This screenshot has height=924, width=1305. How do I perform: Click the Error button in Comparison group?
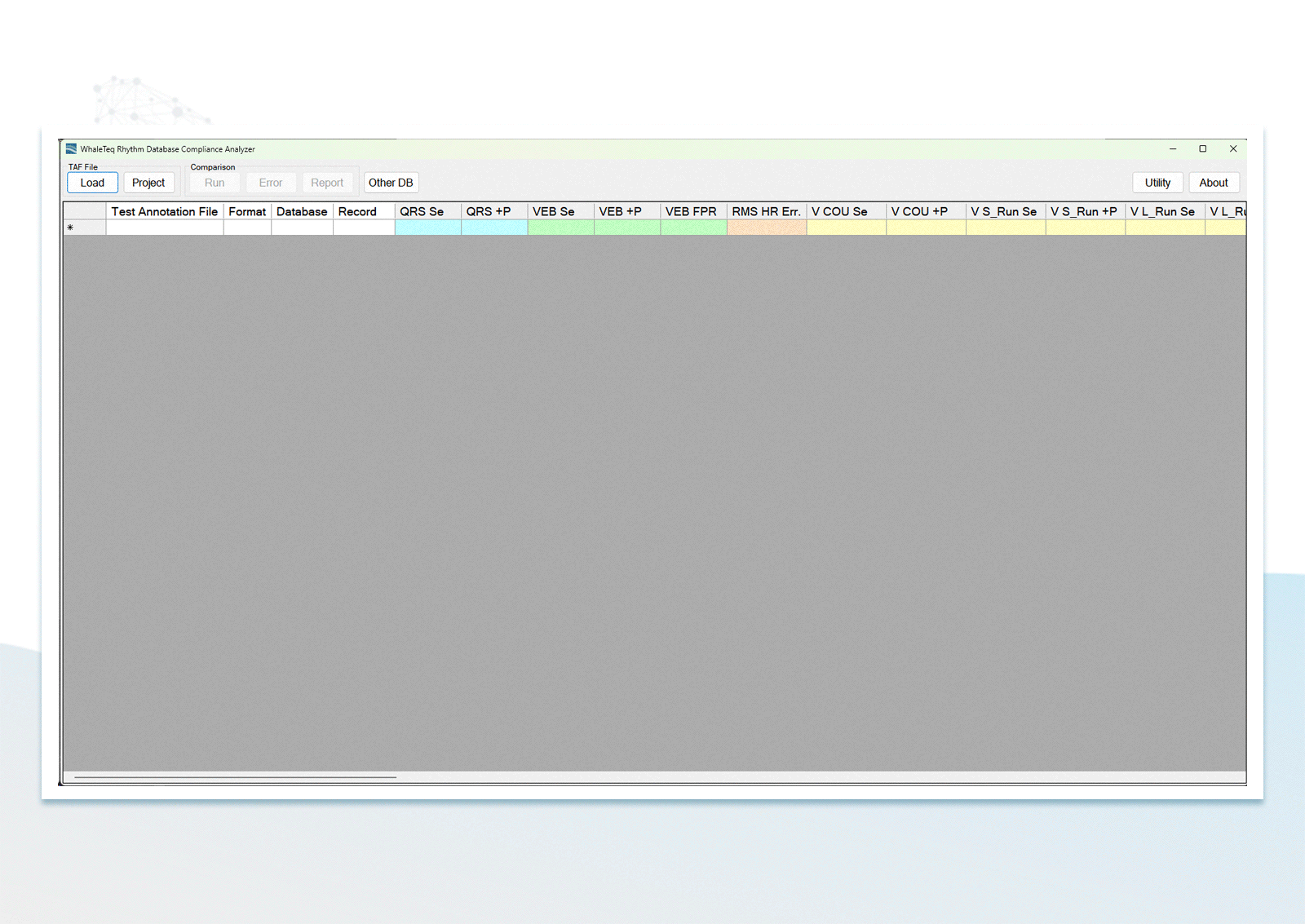click(271, 183)
